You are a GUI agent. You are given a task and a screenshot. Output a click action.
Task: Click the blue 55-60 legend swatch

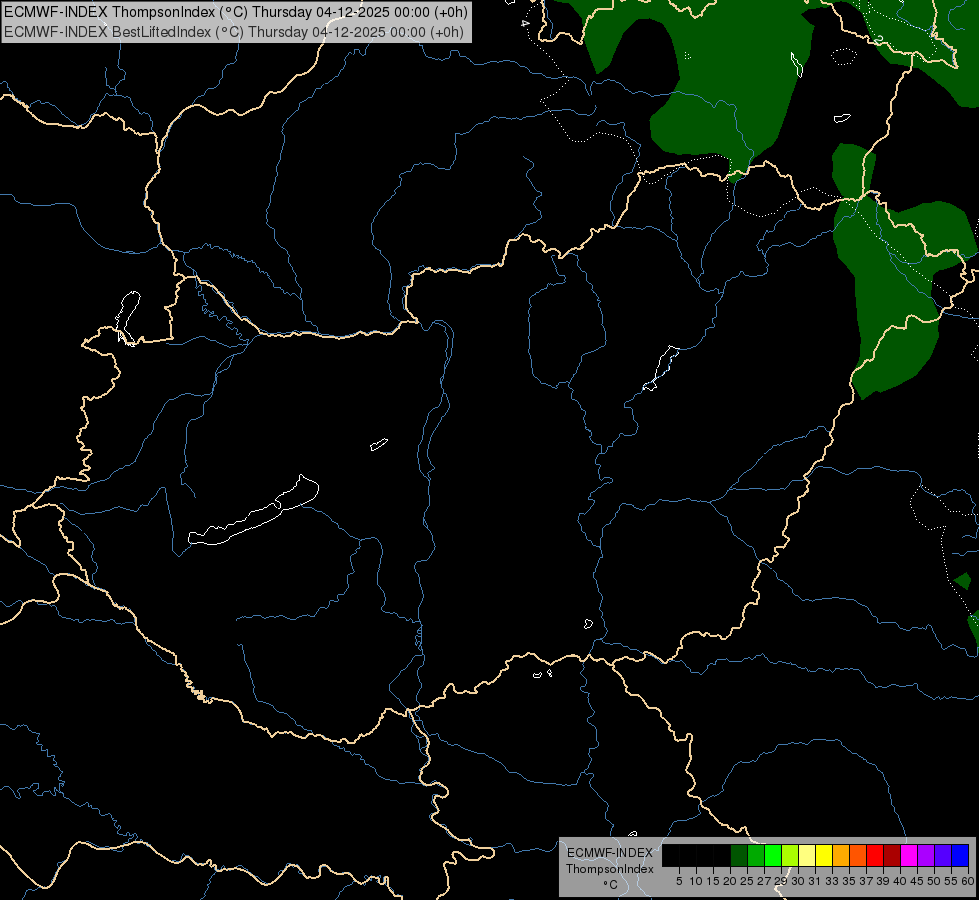point(960,855)
